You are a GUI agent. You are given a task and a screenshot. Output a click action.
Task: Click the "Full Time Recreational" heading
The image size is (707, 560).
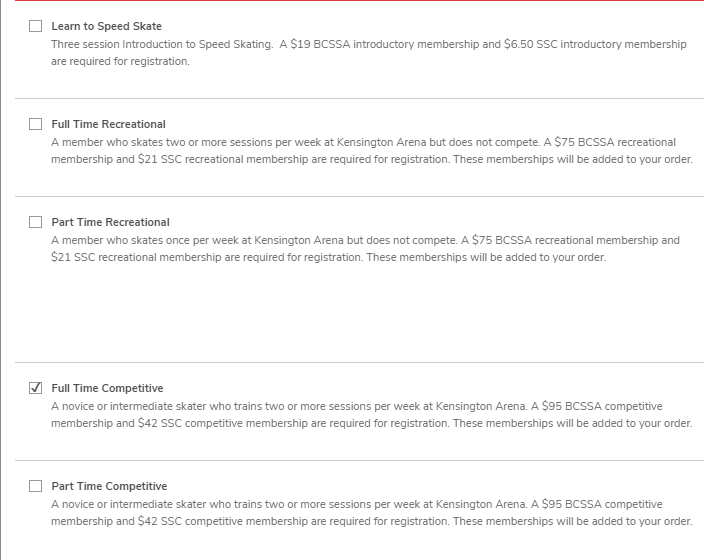[x=108, y=124]
